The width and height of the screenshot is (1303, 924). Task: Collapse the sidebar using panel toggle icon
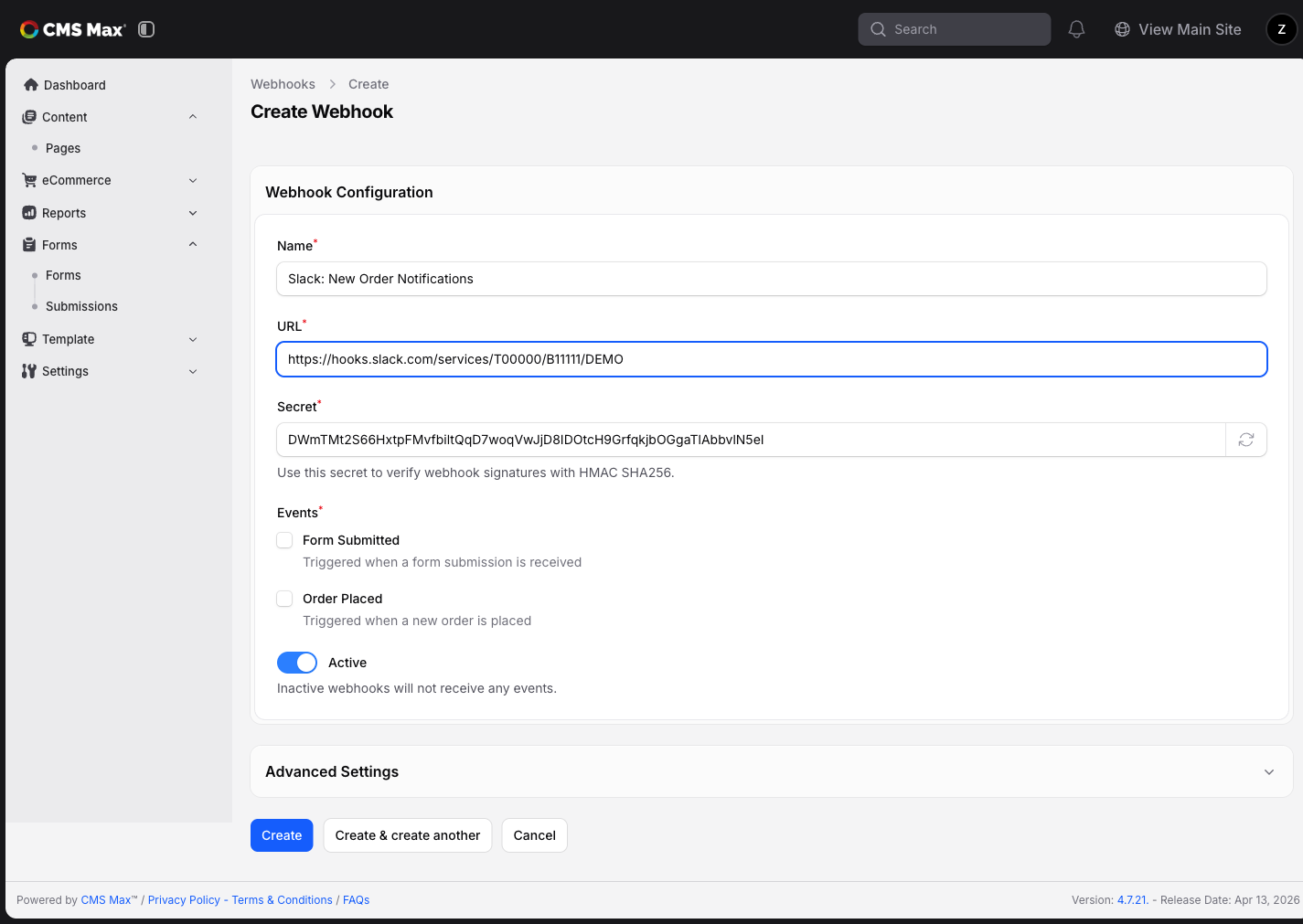coord(146,29)
